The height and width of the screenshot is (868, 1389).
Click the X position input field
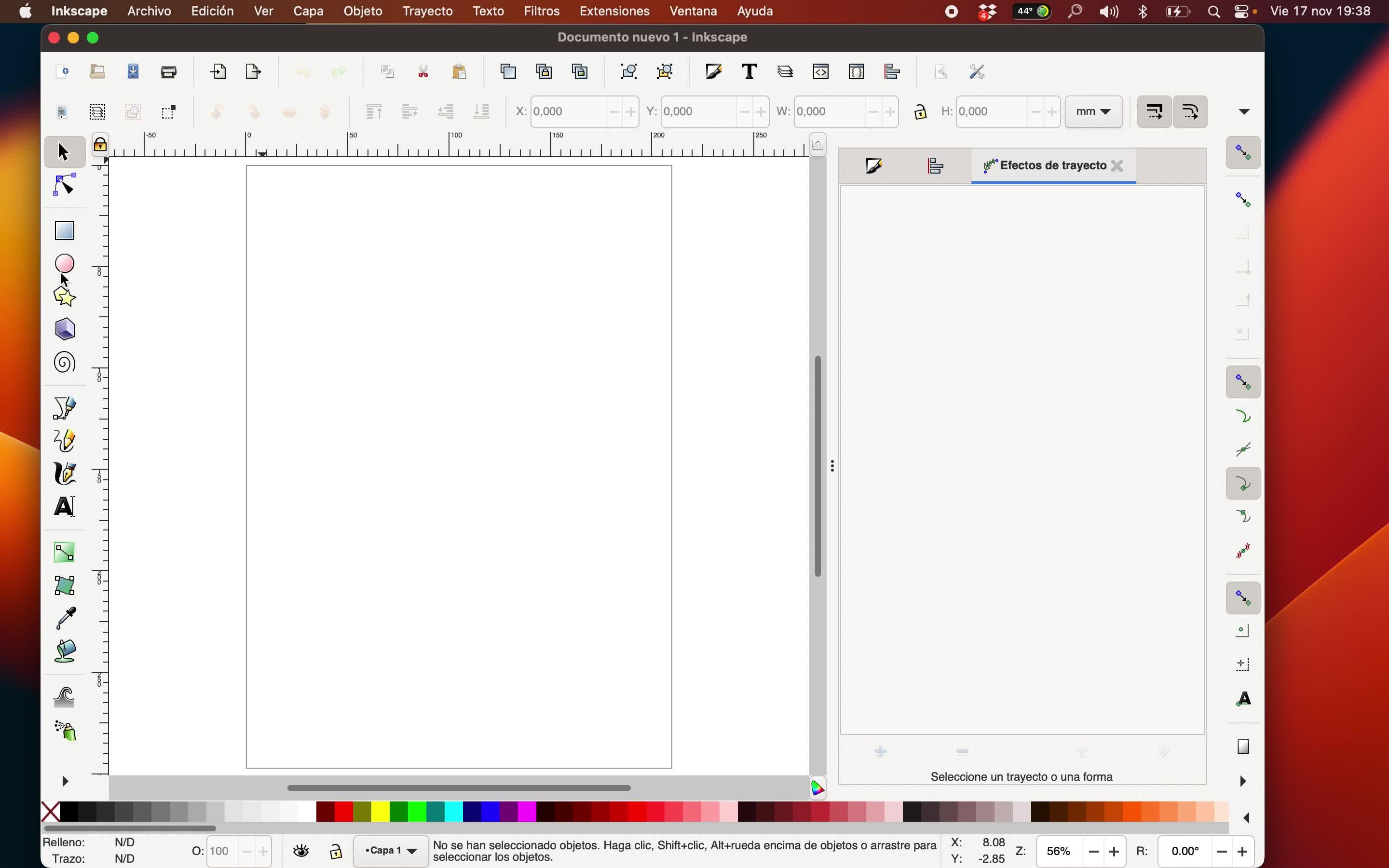[x=567, y=111]
